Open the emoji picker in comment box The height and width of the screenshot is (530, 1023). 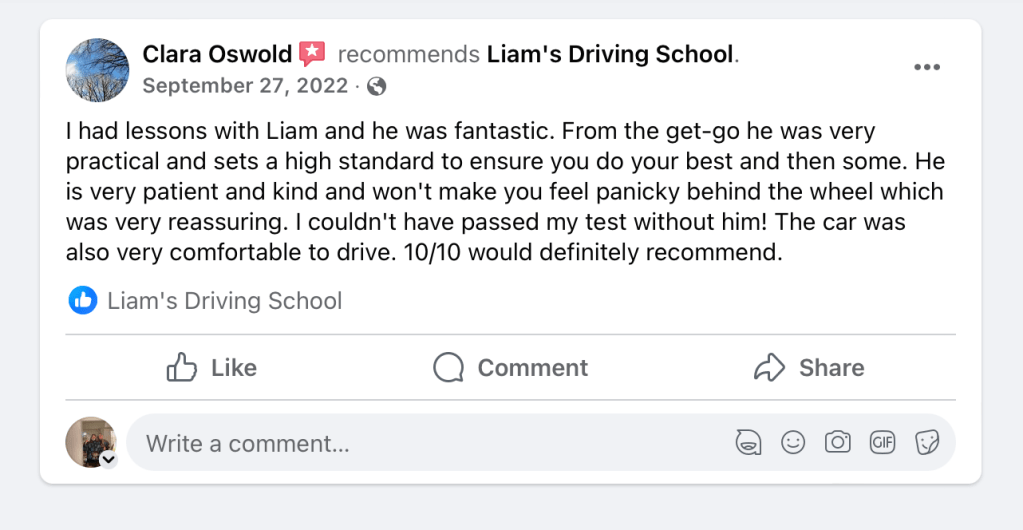click(793, 442)
